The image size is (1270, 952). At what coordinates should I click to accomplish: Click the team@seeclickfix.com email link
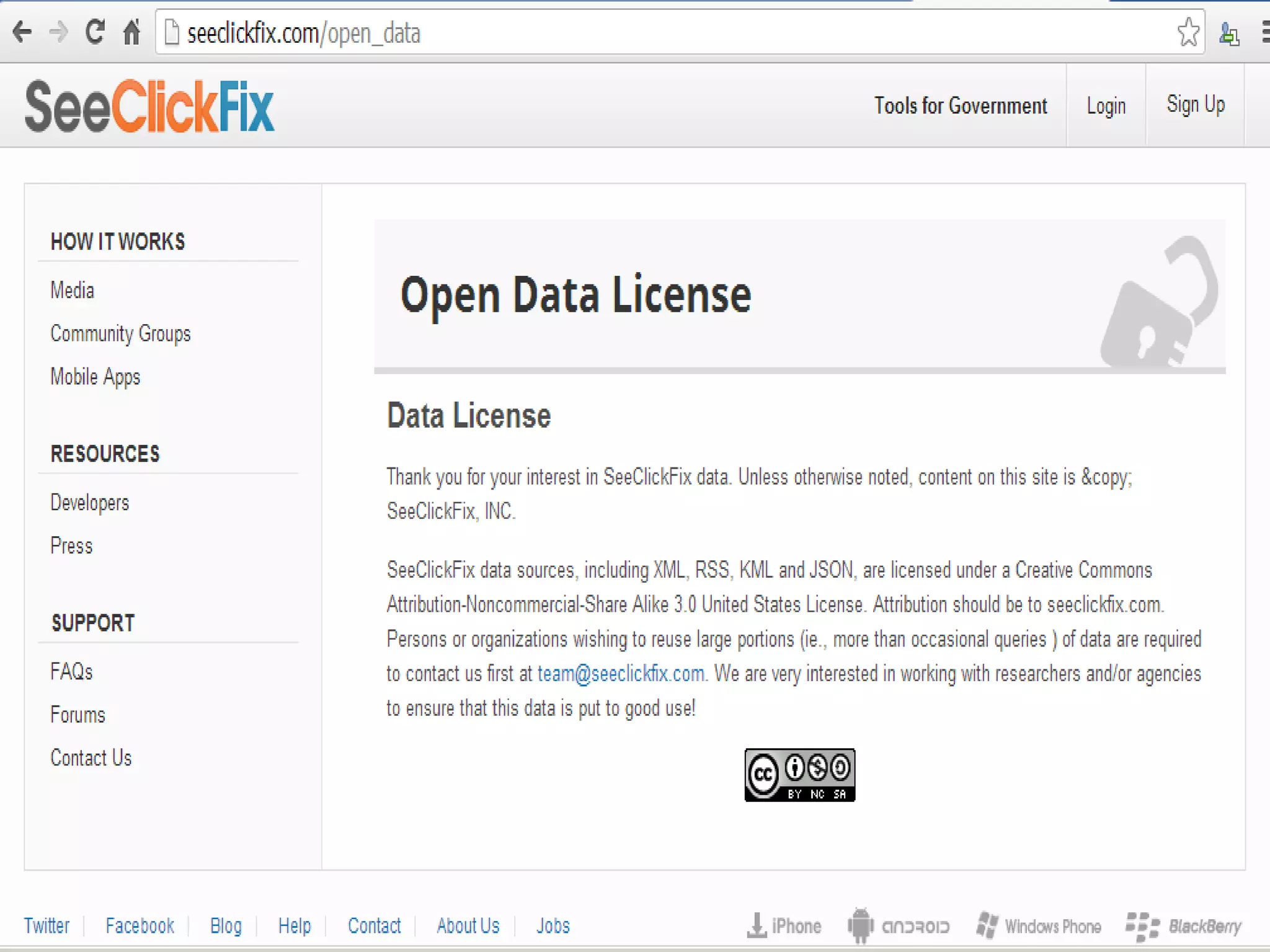click(x=621, y=674)
